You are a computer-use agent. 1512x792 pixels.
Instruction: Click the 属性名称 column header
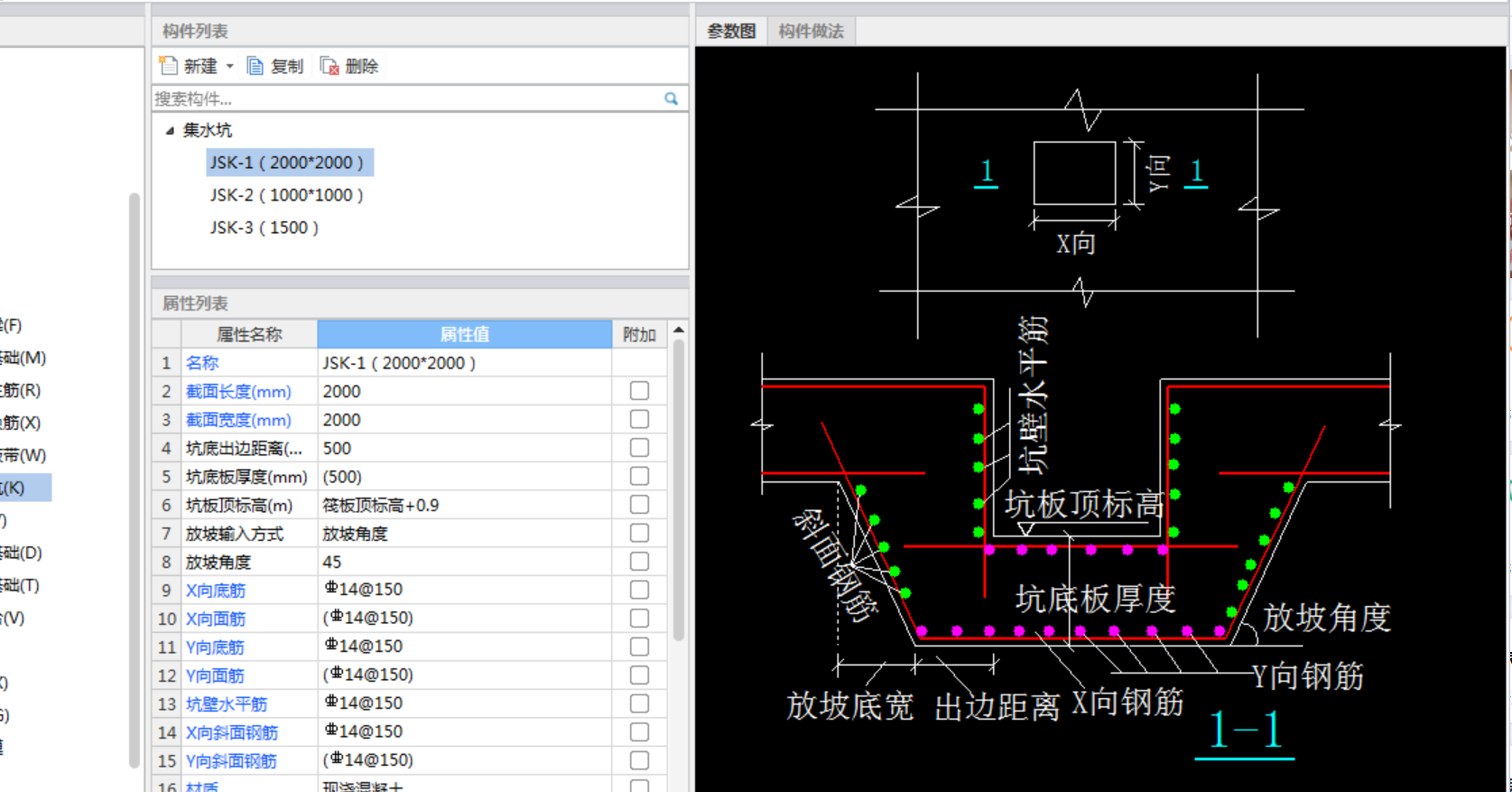[x=249, y=334]
